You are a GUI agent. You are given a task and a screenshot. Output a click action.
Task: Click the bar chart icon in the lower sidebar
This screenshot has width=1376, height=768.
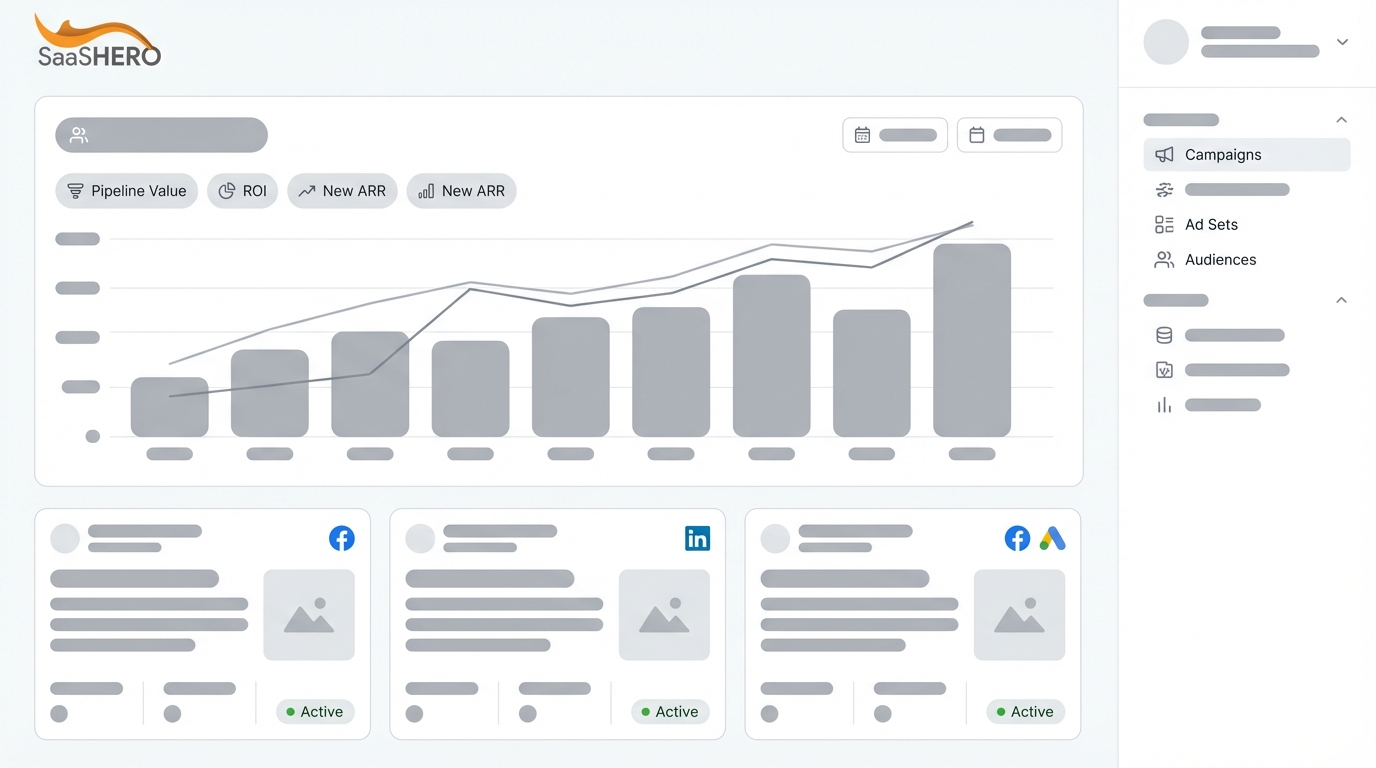click(1163, 405)
